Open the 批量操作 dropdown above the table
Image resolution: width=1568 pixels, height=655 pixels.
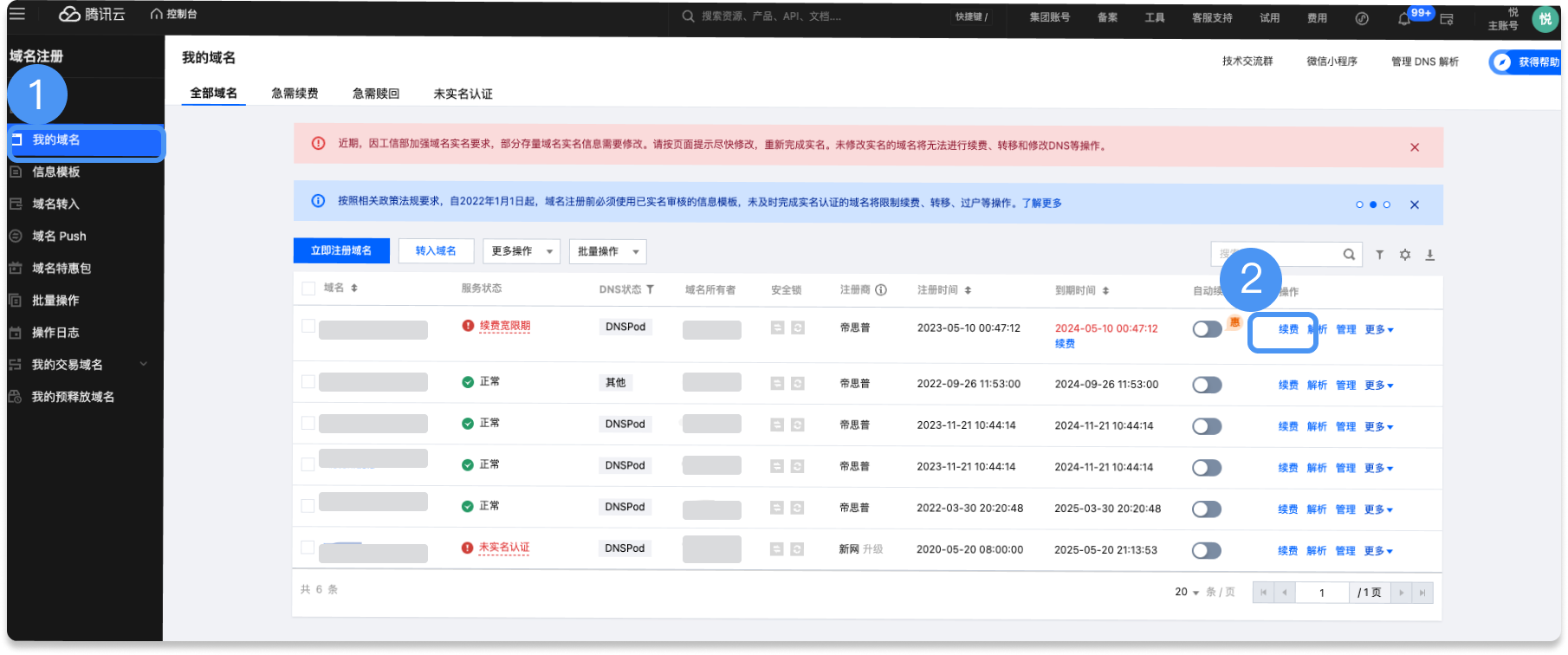pos(607,251)
